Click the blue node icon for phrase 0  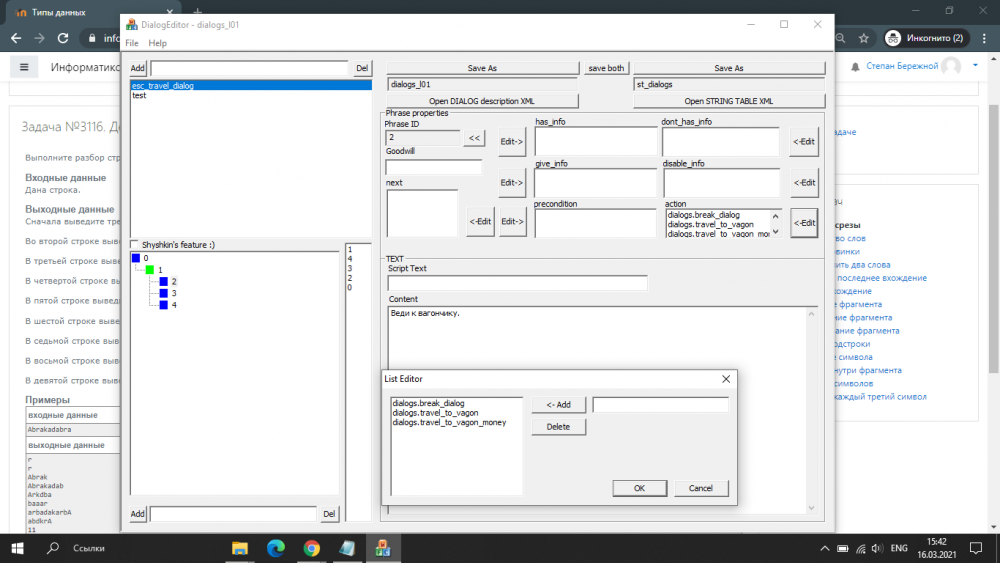pos(136,258)
